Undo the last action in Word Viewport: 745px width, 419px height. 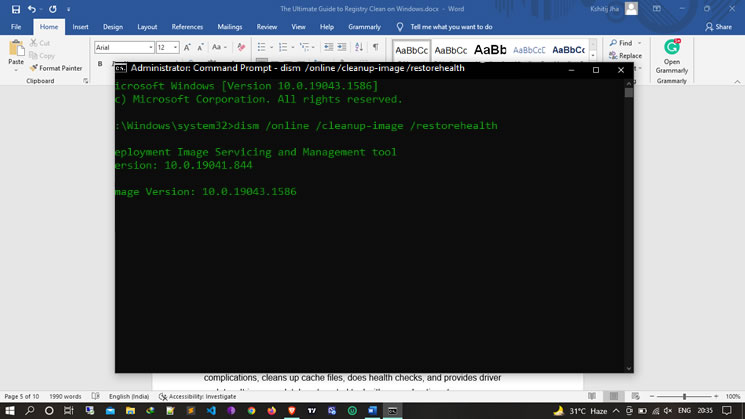point(31,9)
